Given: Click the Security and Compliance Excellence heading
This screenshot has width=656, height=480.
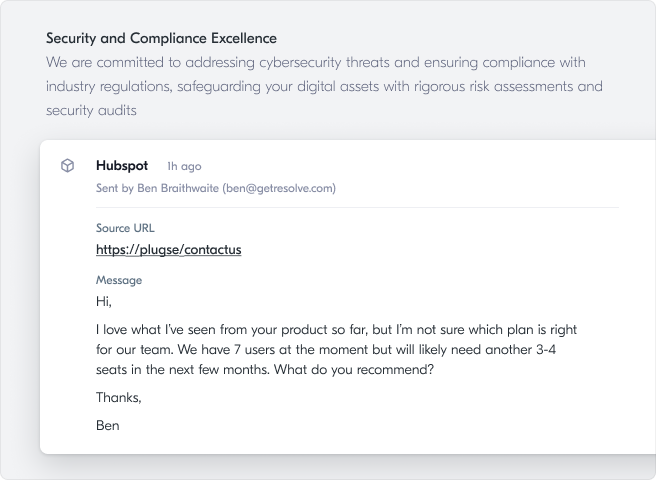Looking at the screenshot, I should point(161,38).
